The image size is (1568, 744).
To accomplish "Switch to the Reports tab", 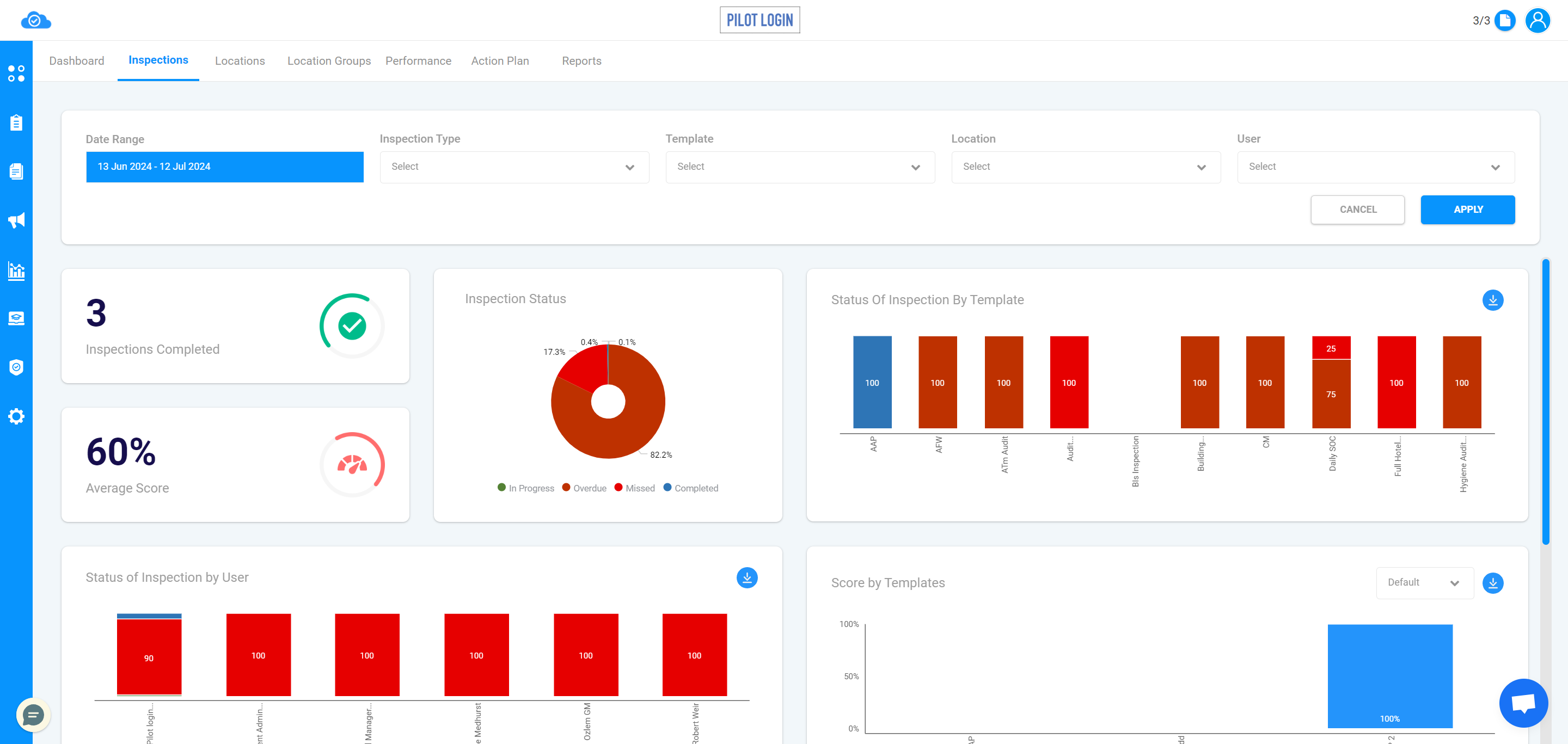I will point(581,61).
